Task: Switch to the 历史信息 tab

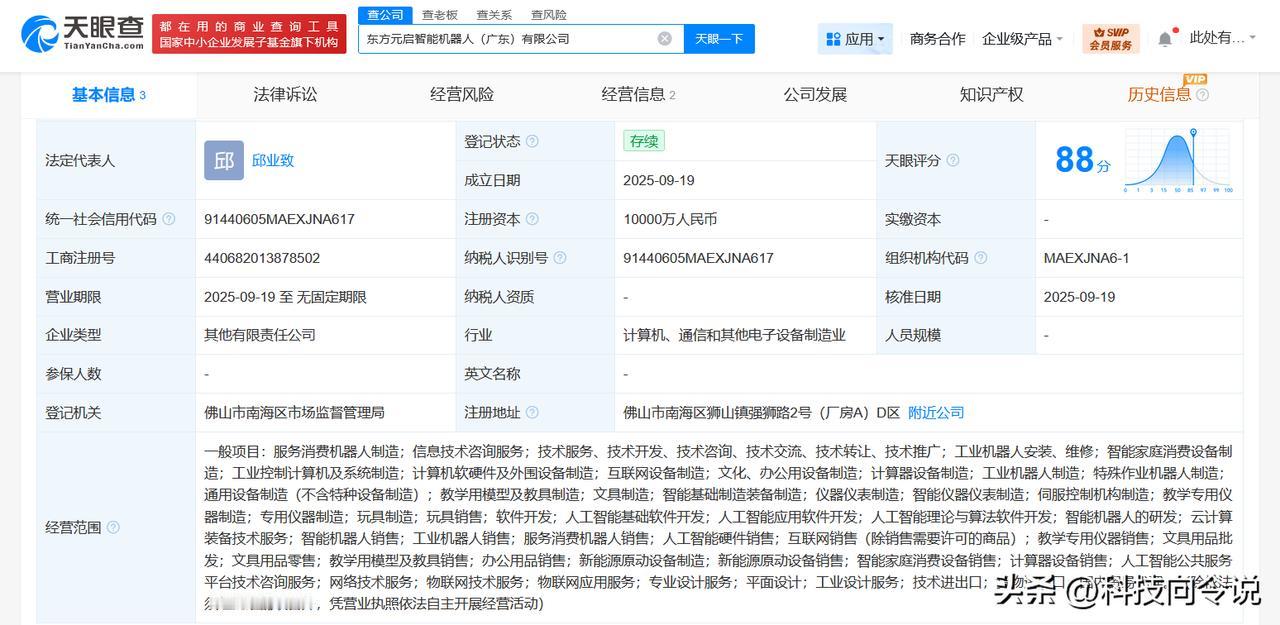Action: [x=1159, y=95]
